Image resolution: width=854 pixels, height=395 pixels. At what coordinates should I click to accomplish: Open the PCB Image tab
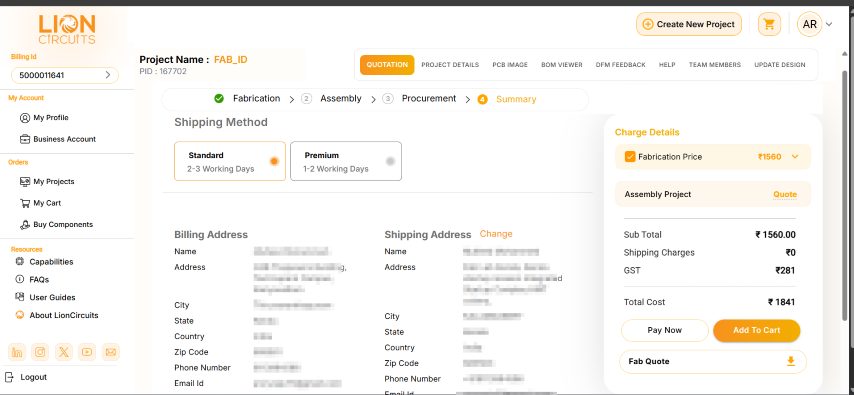(510, 65)
